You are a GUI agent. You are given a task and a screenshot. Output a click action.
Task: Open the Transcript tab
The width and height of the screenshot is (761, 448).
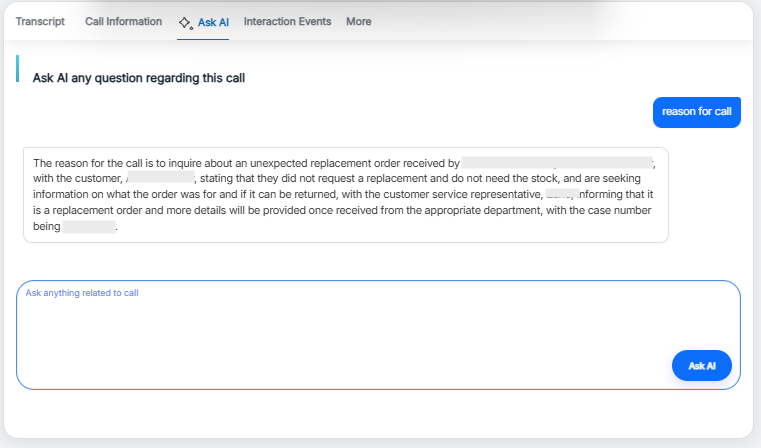tap(40, 21)
